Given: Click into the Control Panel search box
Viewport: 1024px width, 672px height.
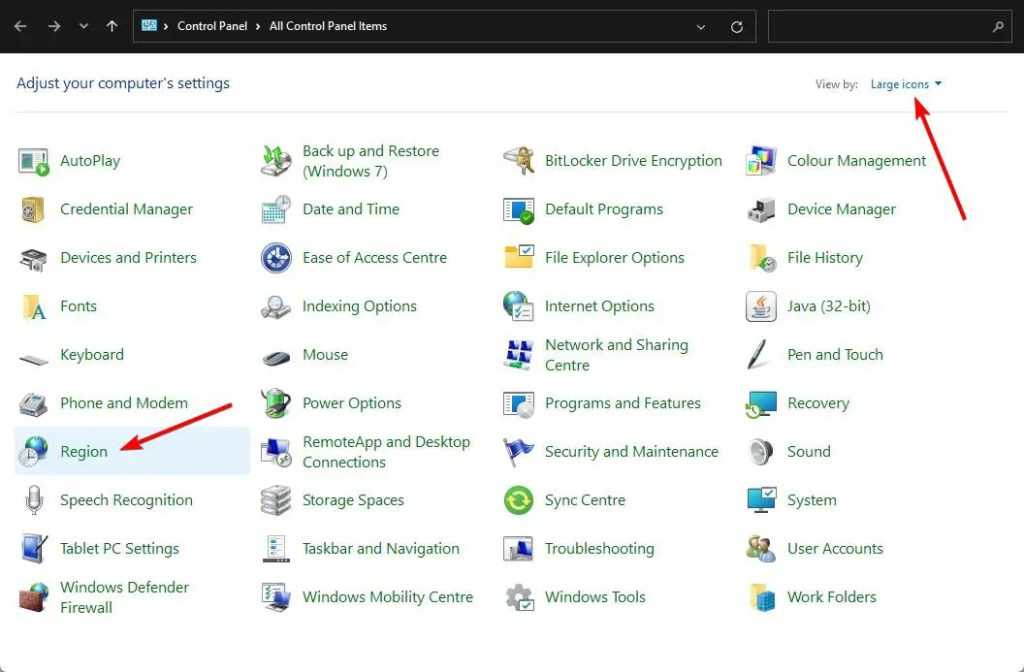Looking at the screenshot, I should tap(880, 27).
